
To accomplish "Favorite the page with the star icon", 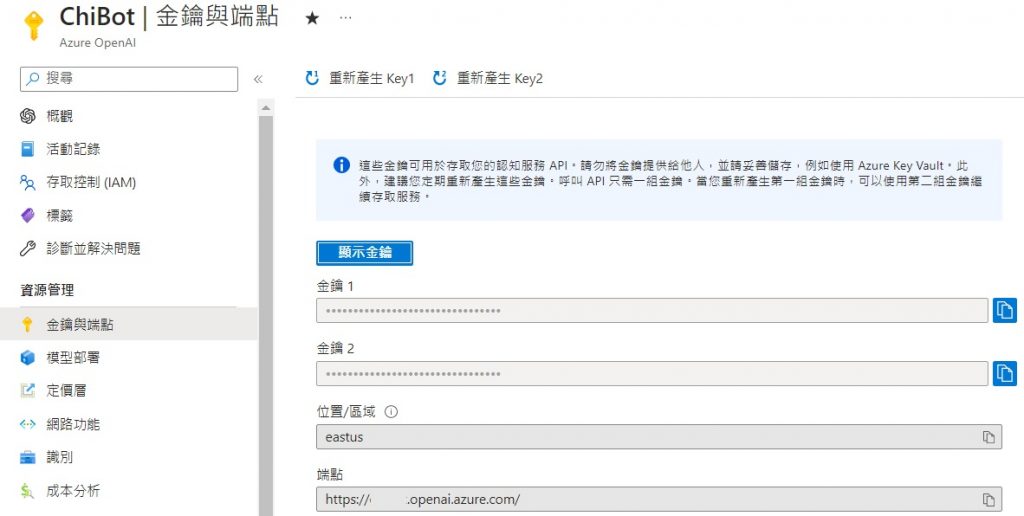I will (x=312, y=18).
